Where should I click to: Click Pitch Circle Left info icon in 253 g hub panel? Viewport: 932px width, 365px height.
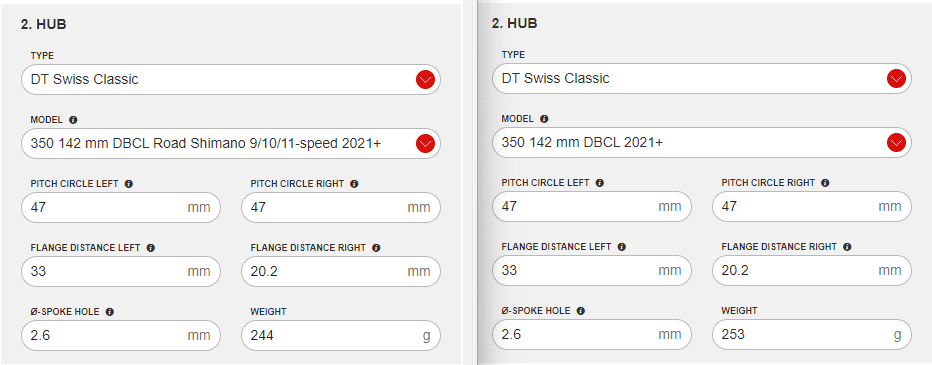point(600,183)
